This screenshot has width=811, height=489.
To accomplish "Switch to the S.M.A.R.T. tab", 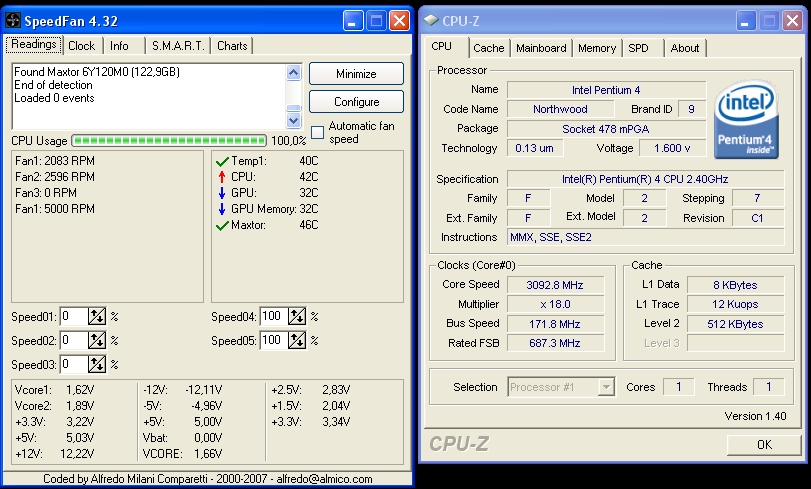I will coord(178,46).
